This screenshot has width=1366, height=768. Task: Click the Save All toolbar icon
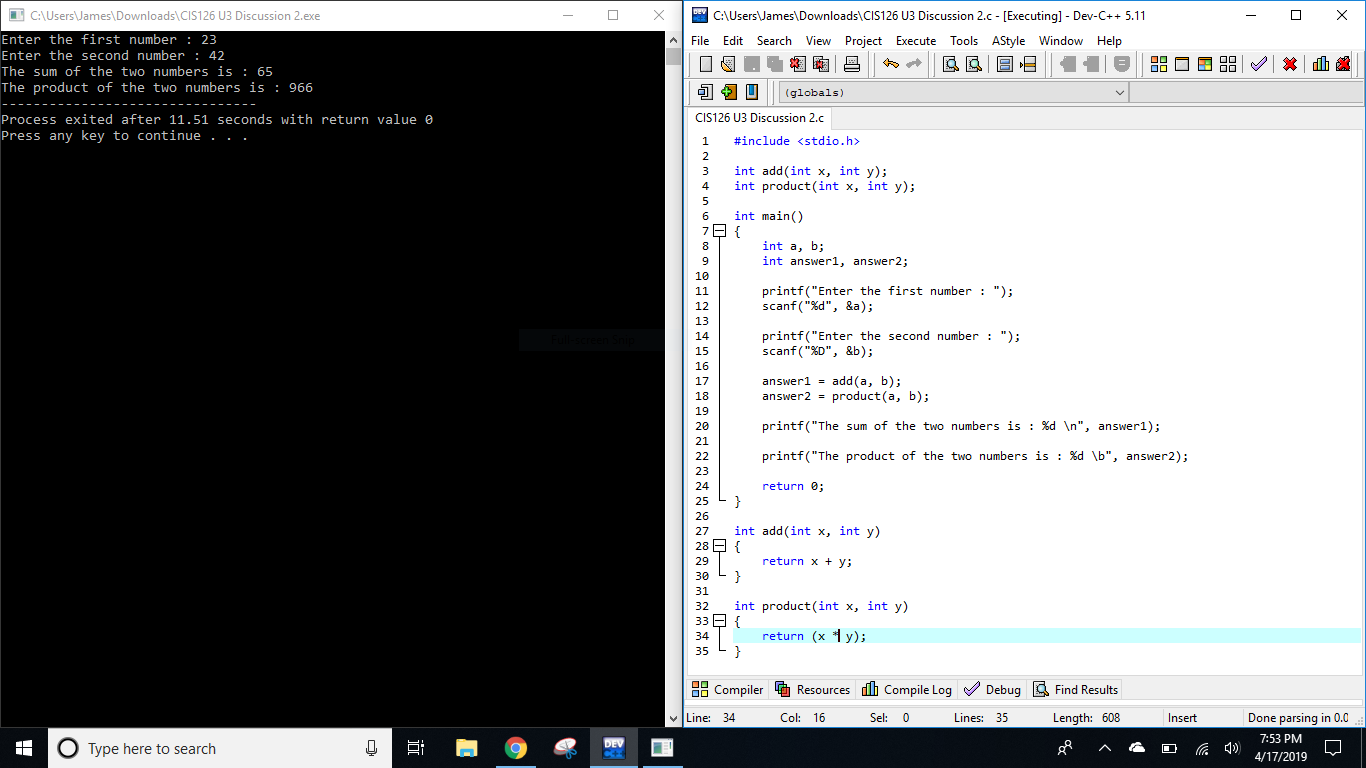(775, 64)
